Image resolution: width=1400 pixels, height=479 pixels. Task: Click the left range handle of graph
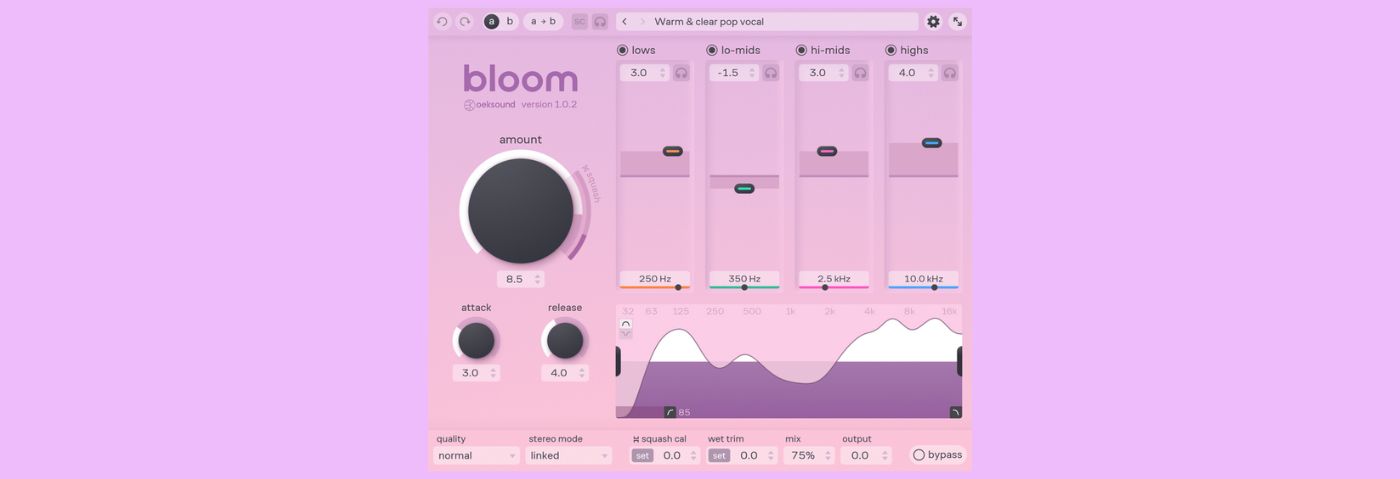[x=618, y=361]
